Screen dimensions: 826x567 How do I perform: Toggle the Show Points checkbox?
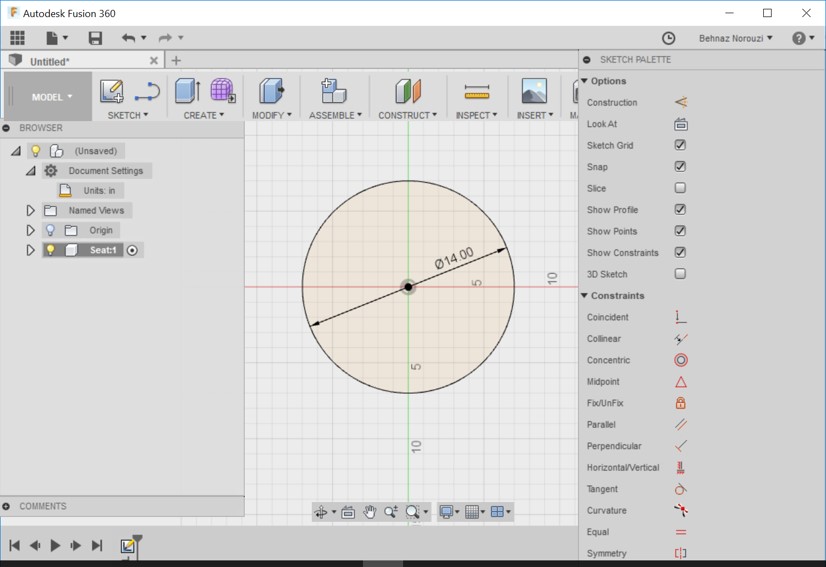(x=680, y=231)
